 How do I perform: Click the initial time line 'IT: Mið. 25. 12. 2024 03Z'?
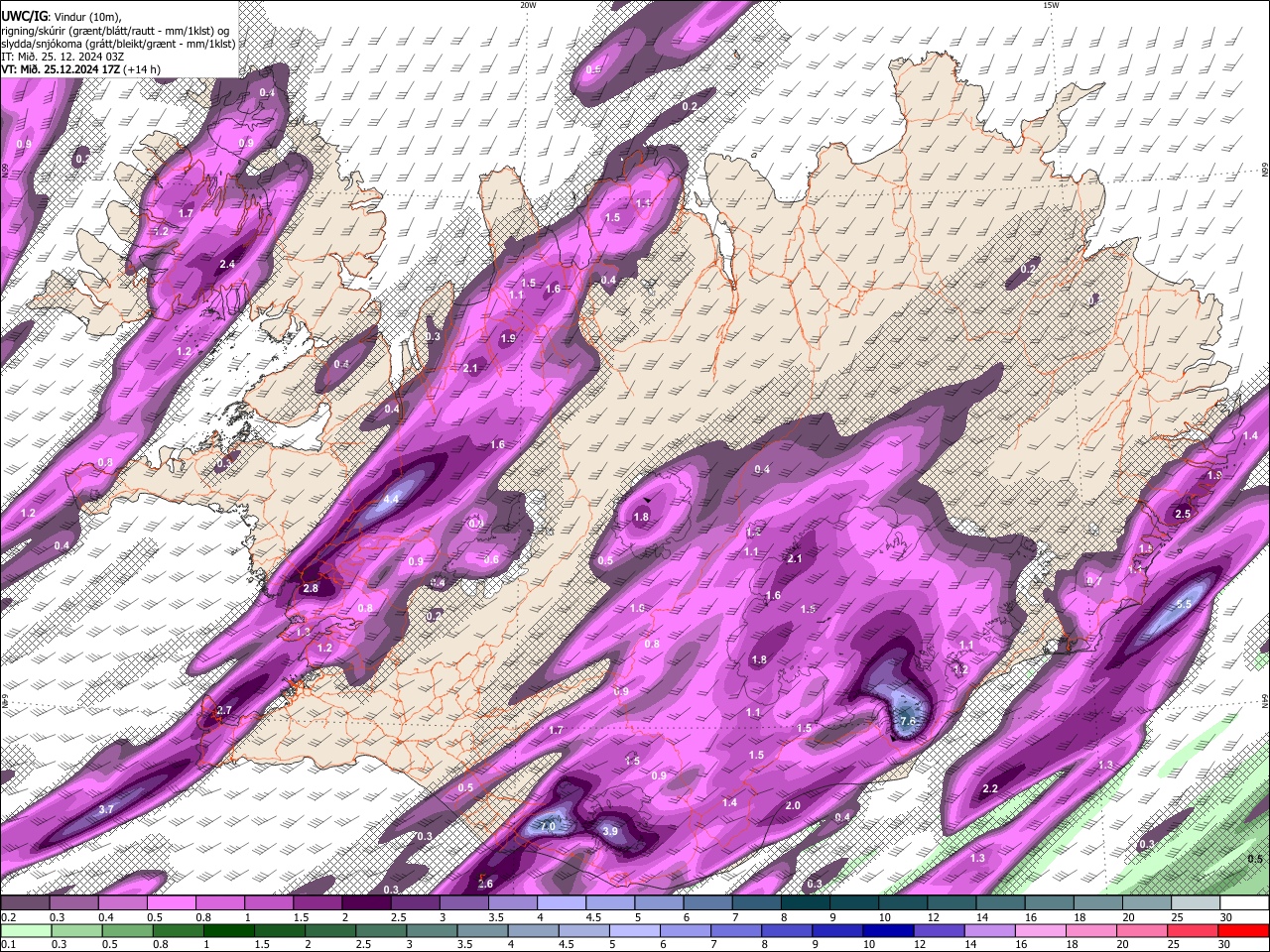[62, 57]
